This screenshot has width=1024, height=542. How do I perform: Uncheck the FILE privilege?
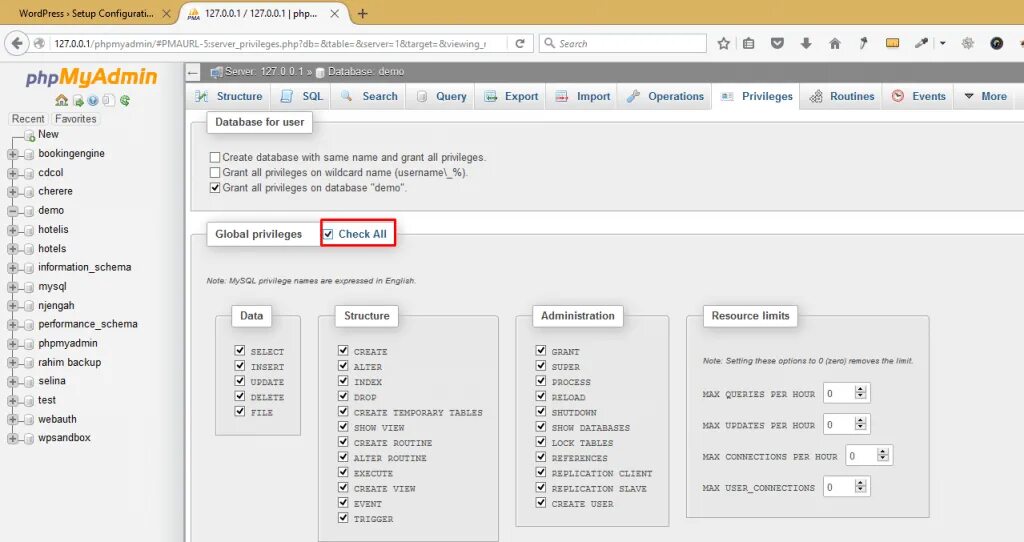click(x=240, y=411)
